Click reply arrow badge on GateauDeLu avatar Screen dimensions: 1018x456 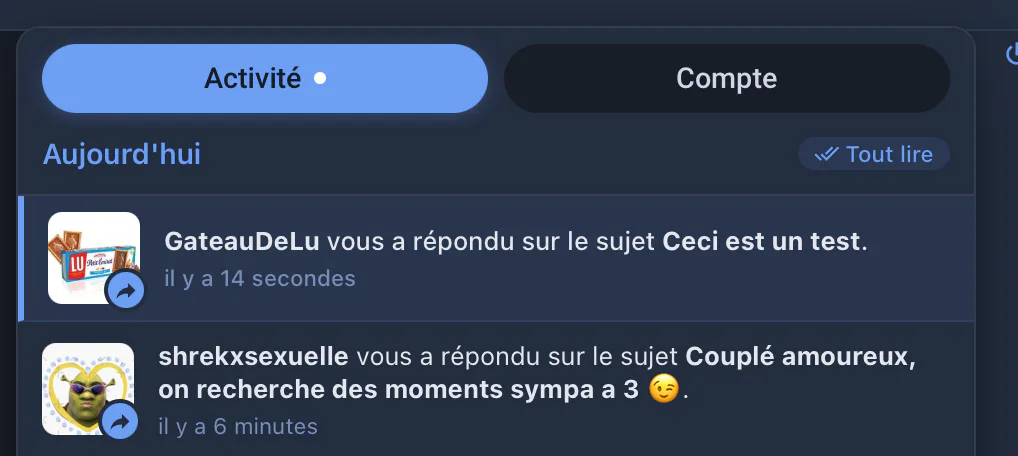point(125,290)
